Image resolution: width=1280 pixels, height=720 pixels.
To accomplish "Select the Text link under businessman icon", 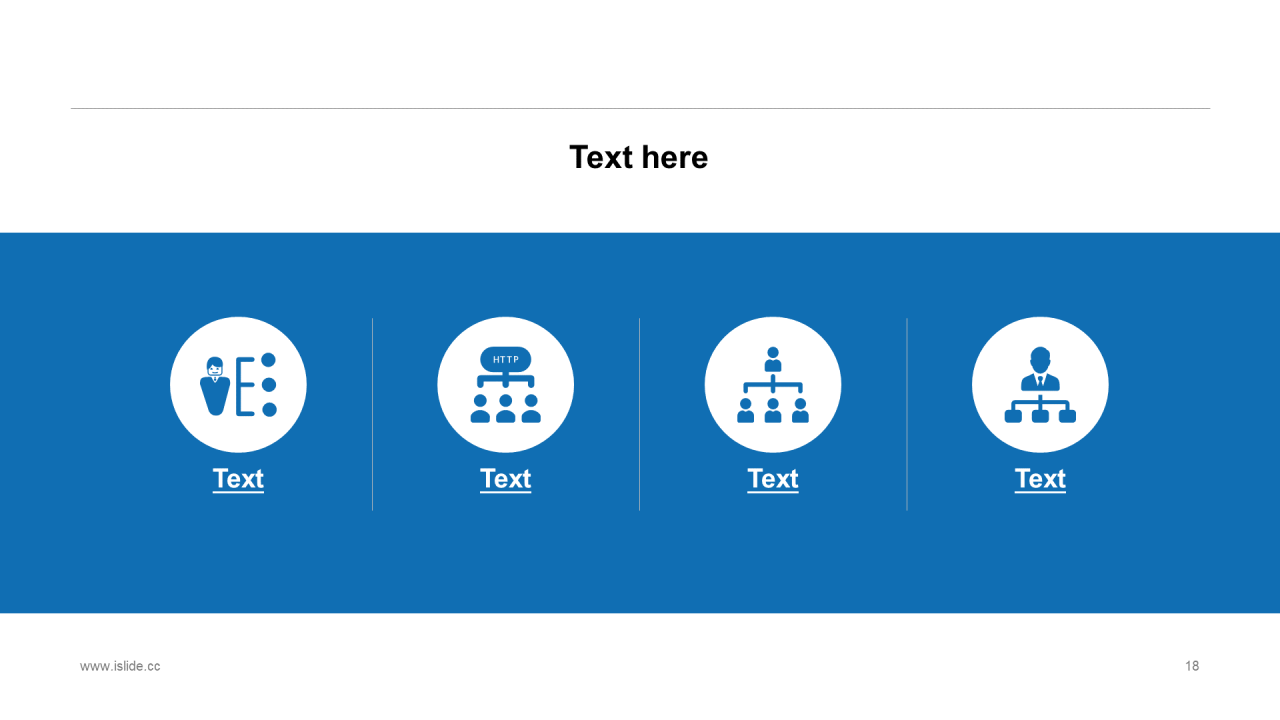I will tap(1040, 479).
